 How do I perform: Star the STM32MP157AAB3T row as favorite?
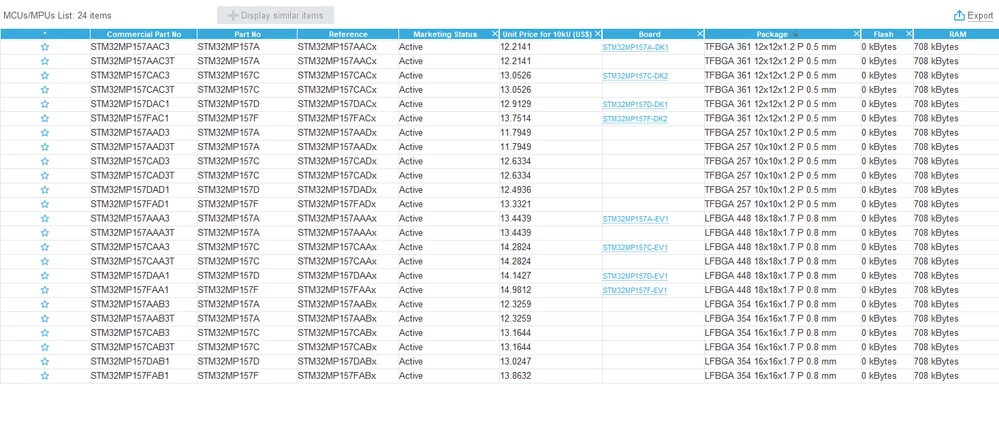click(45, 319)
